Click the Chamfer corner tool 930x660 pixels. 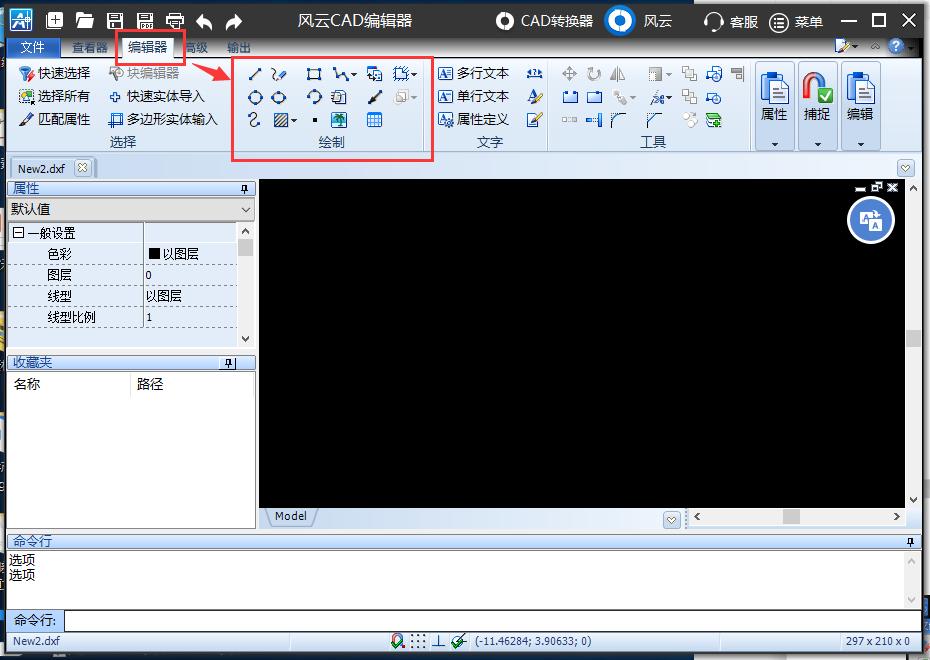point(654,120)
